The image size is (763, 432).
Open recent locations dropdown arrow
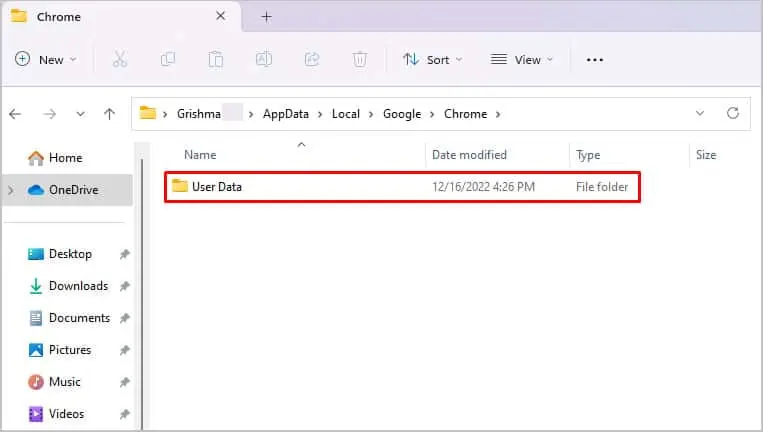point(80,114)
